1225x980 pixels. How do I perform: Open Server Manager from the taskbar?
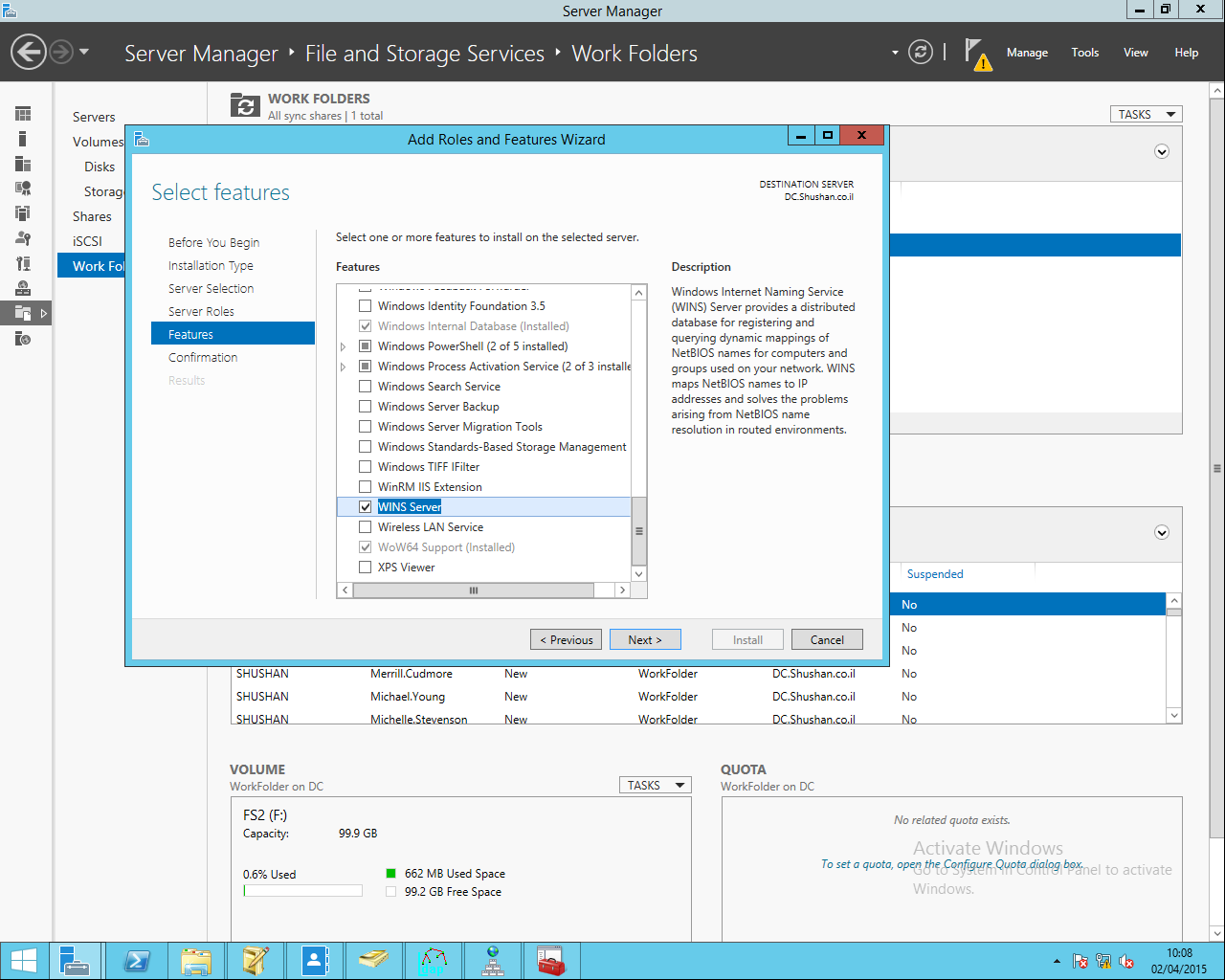click(x=75, y=961)
